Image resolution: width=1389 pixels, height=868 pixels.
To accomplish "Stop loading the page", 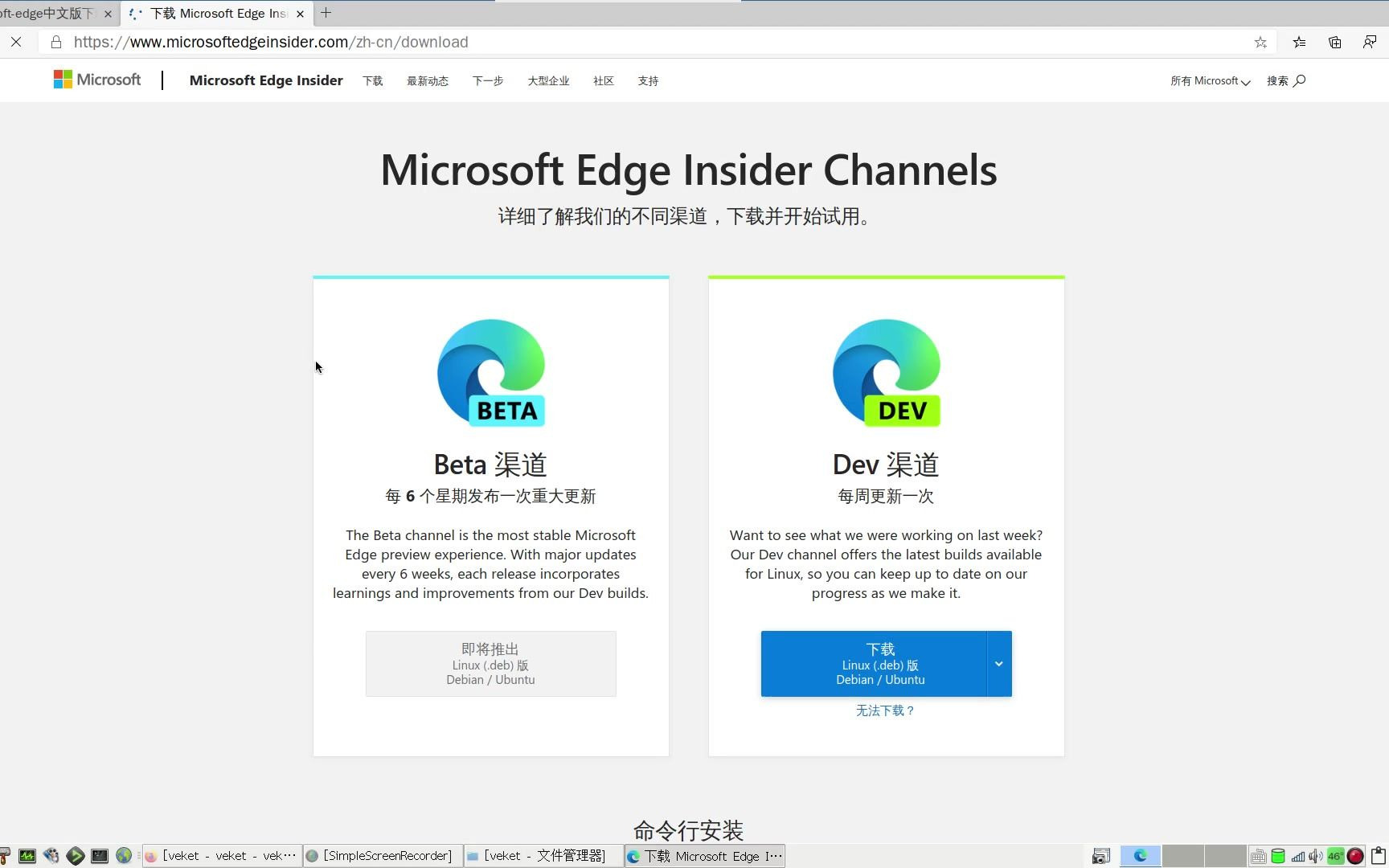I will click(16, 42).
